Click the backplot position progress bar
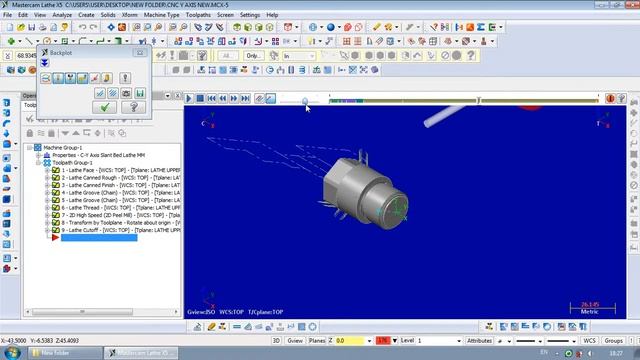This screenshot has width=640, height=360. pyautogui.click(x=464, y=100)
